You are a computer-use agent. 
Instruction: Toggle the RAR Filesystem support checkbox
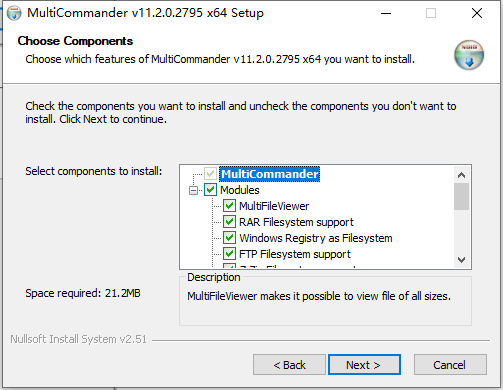click(x=229, y=222)
